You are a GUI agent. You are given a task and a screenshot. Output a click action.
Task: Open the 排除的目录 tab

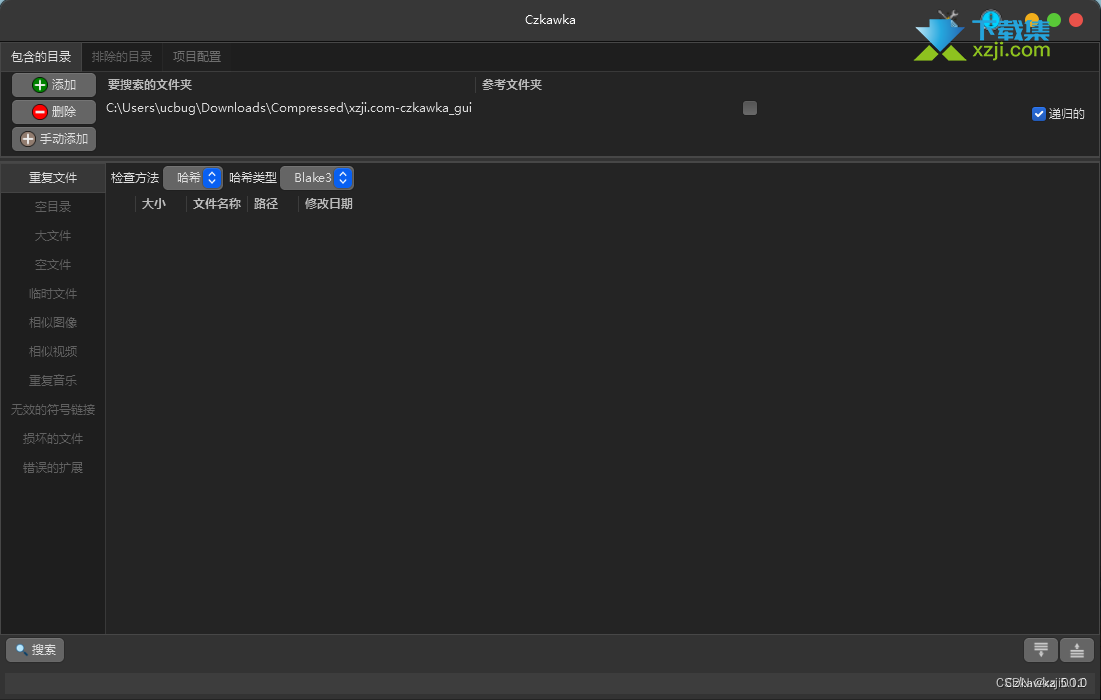[121, 57]
